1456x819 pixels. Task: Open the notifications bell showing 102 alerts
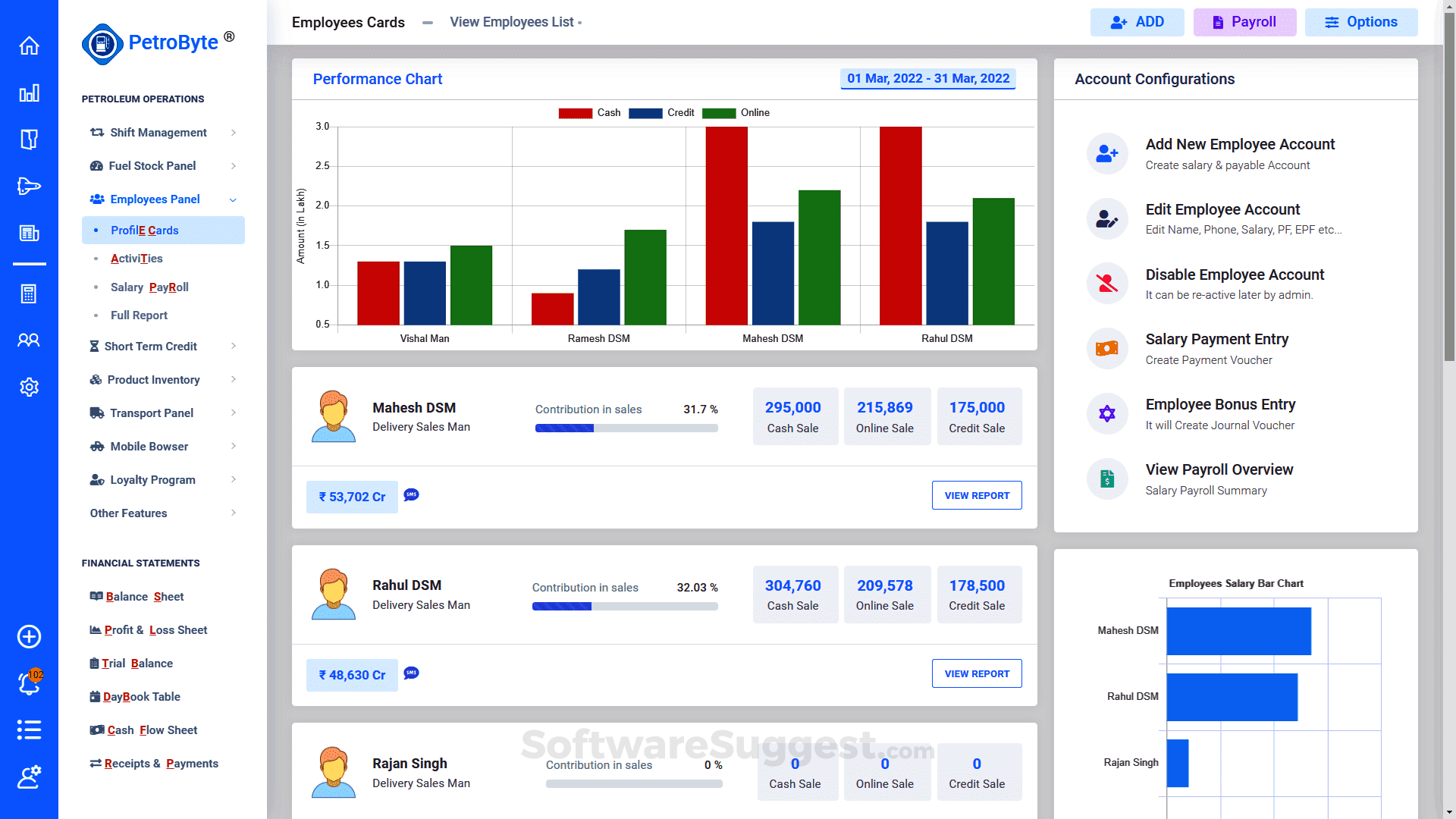[x=29, y=683]
